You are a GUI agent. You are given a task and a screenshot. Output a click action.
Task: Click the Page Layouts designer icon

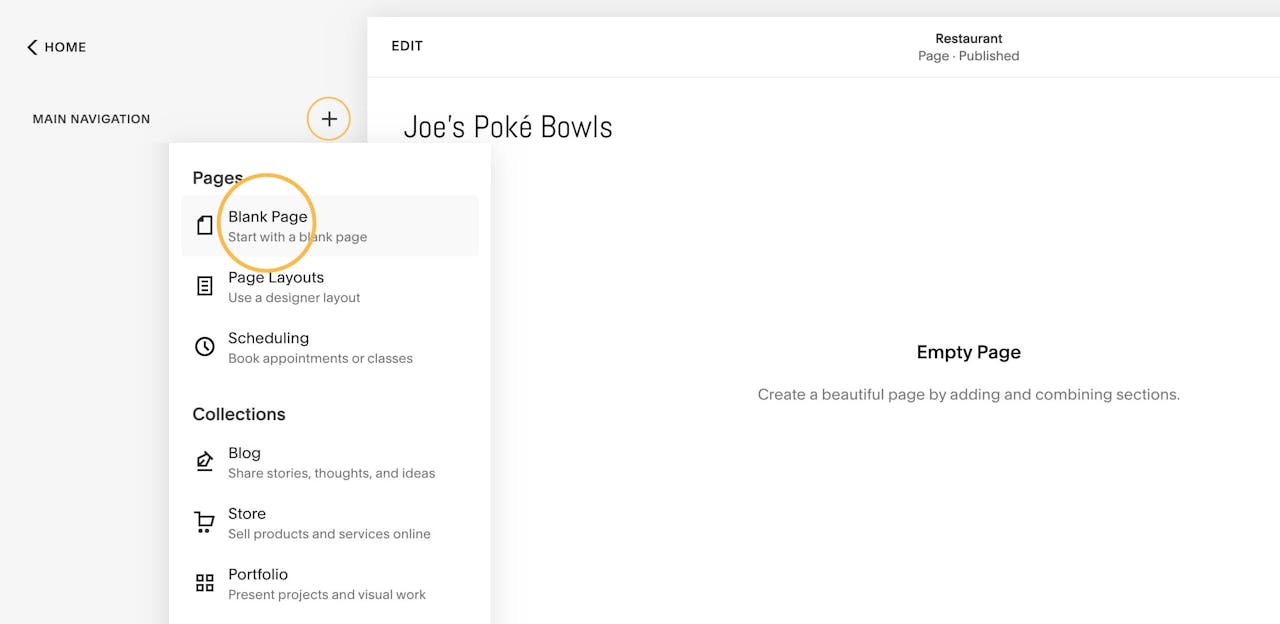point(205,286)
